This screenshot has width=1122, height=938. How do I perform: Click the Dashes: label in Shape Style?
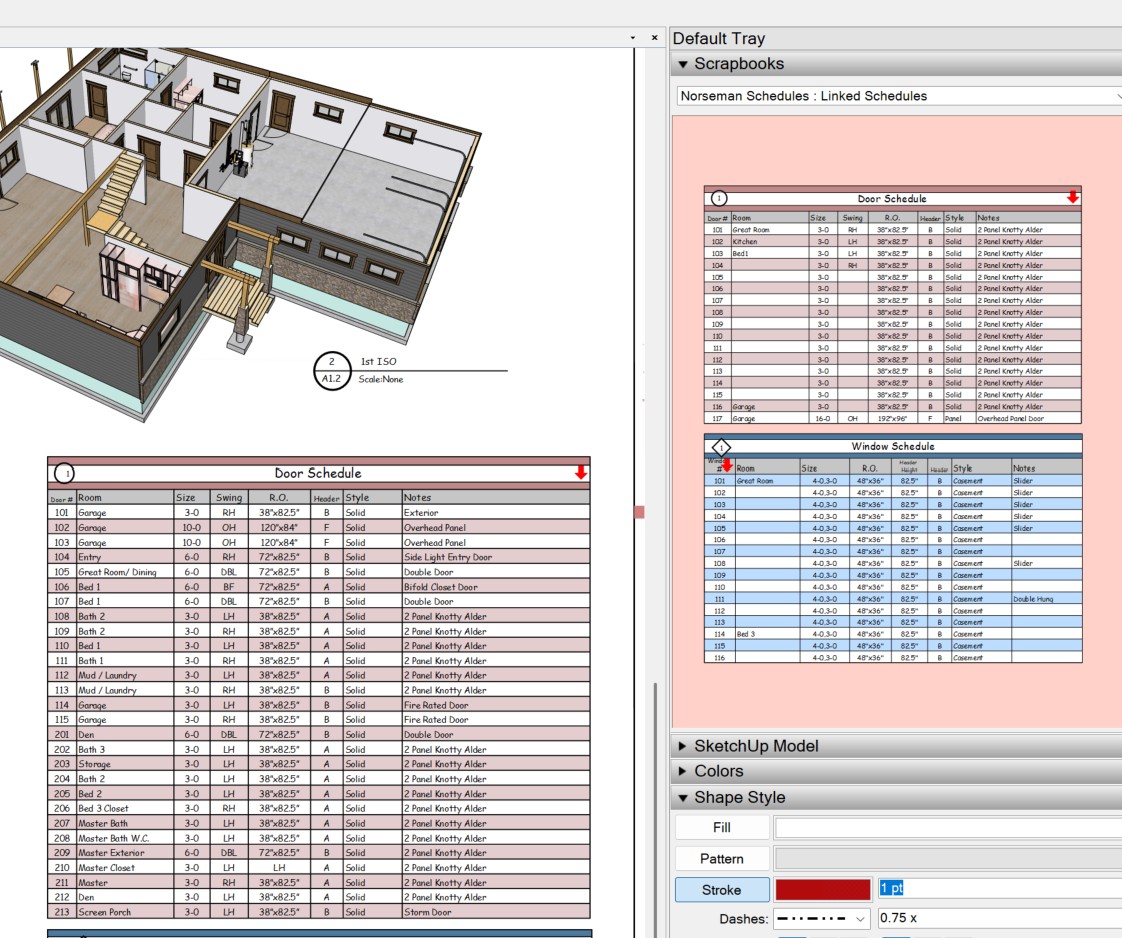click(x=743, y=919)
